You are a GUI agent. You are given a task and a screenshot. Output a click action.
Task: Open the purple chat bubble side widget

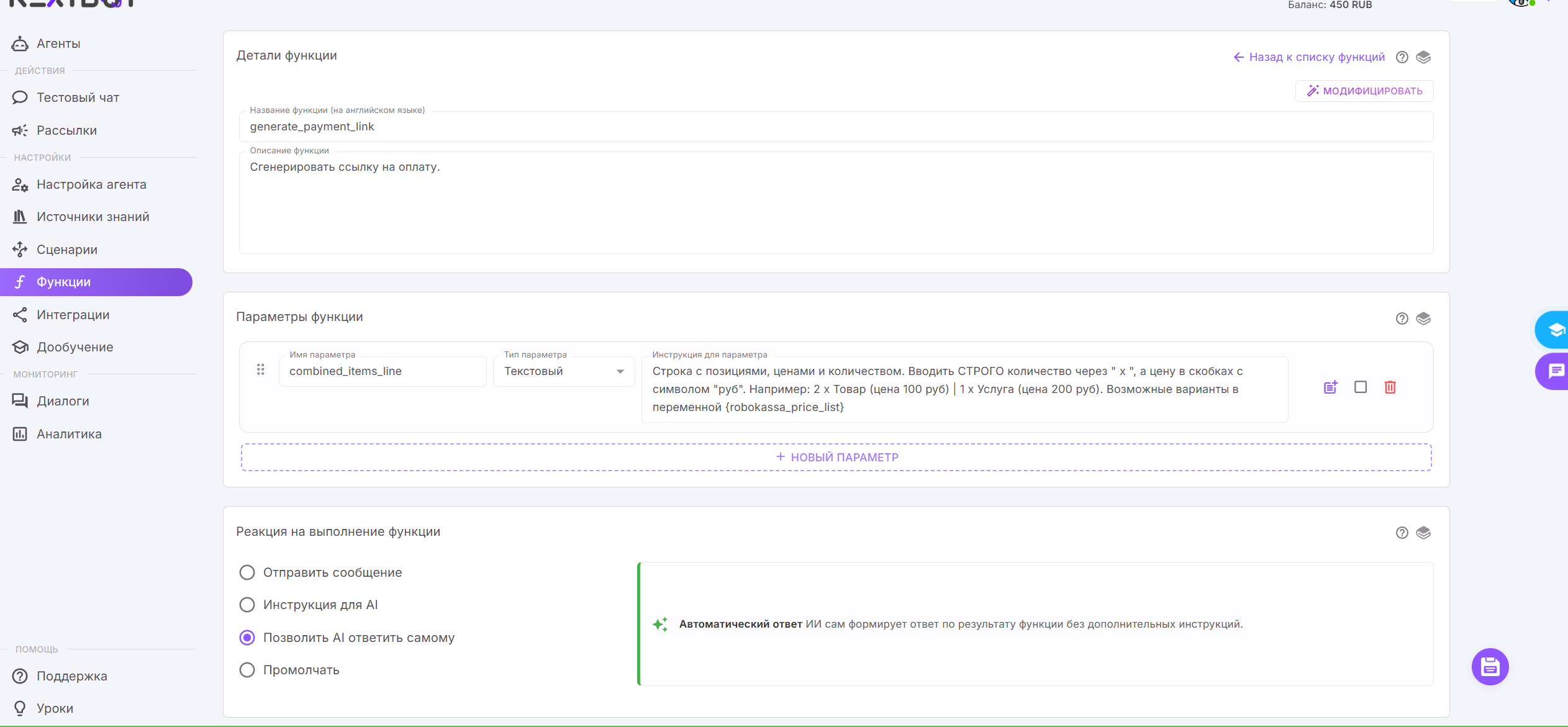[1556, 371]
